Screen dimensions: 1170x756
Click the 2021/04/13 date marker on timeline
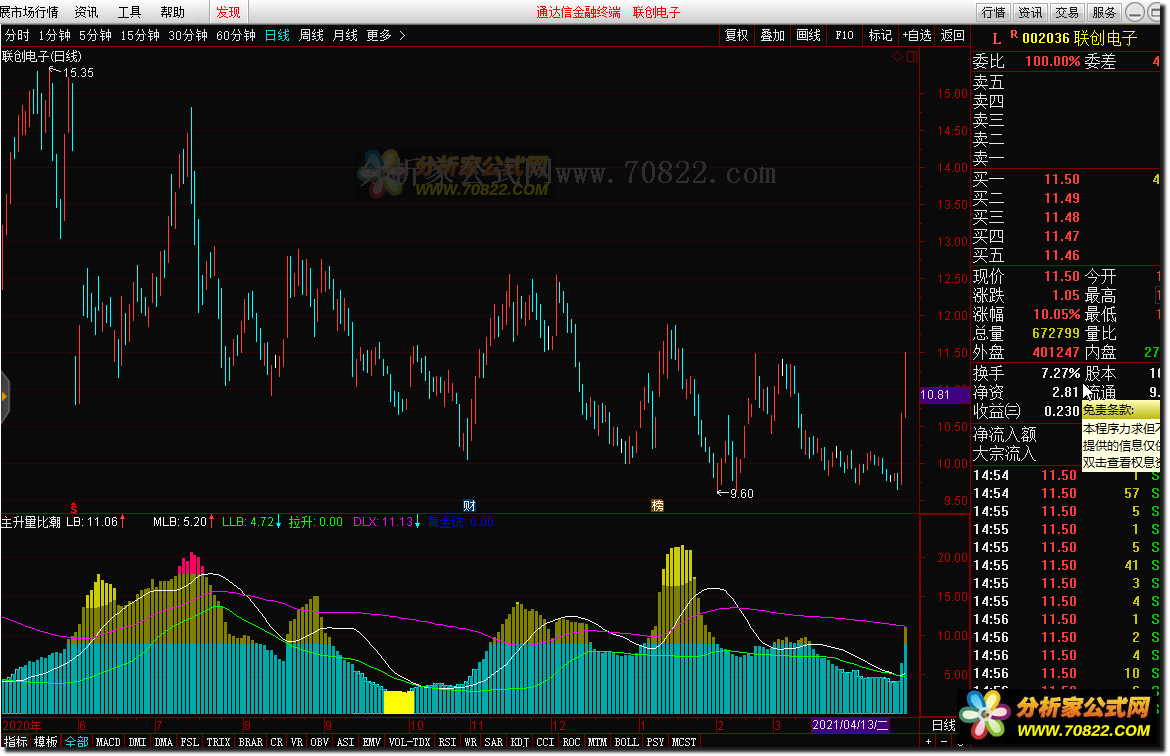coord(850,725)
